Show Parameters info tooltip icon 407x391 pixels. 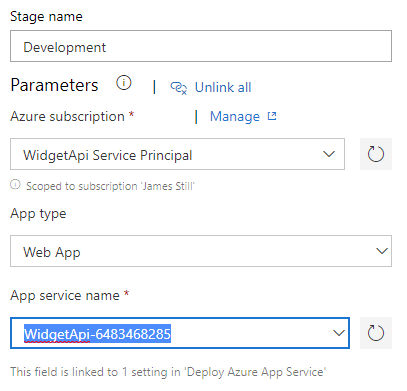(124, 83)
